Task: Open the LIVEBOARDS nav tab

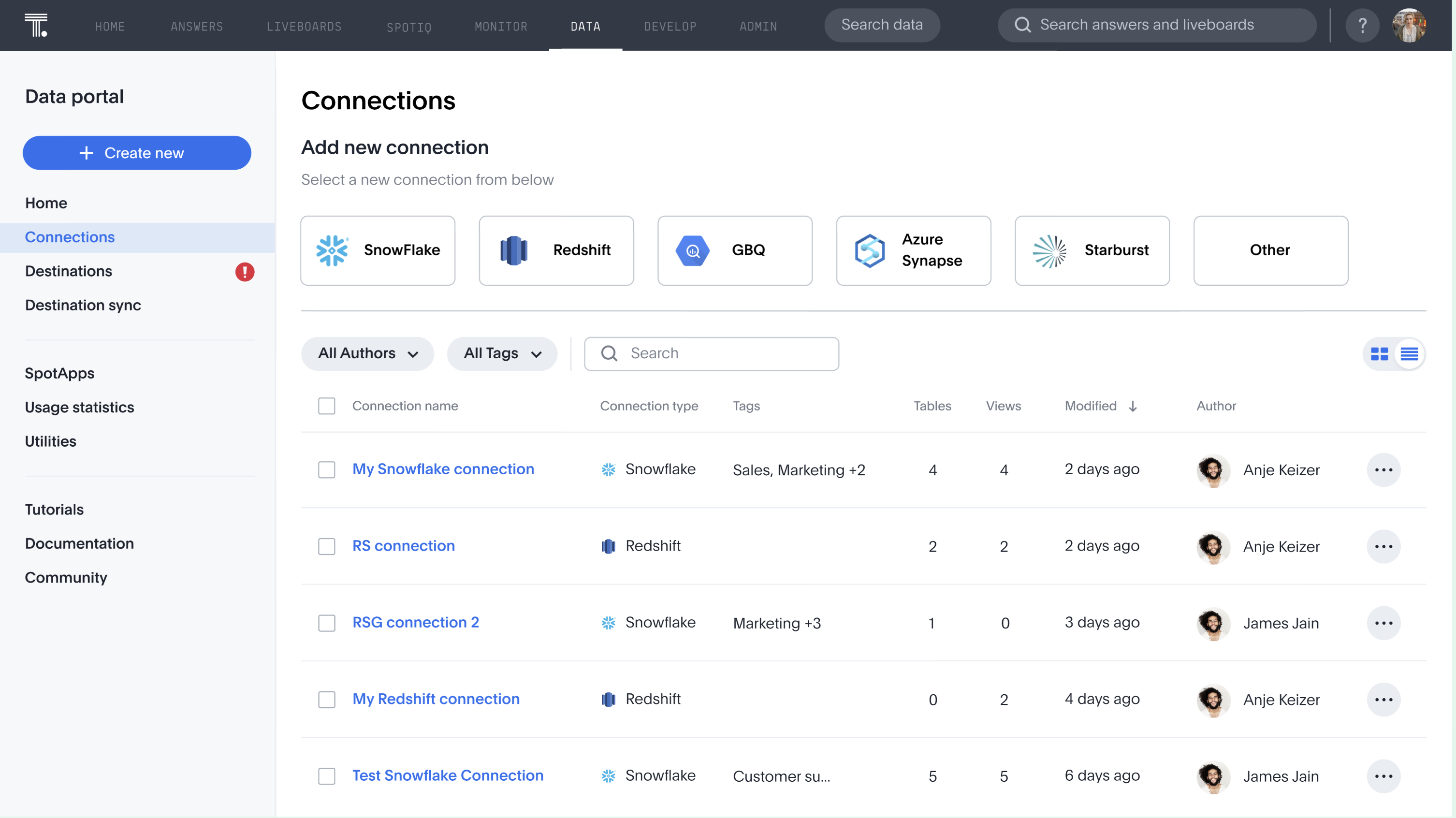Action: pyautogui.click(x=304, y=26)
